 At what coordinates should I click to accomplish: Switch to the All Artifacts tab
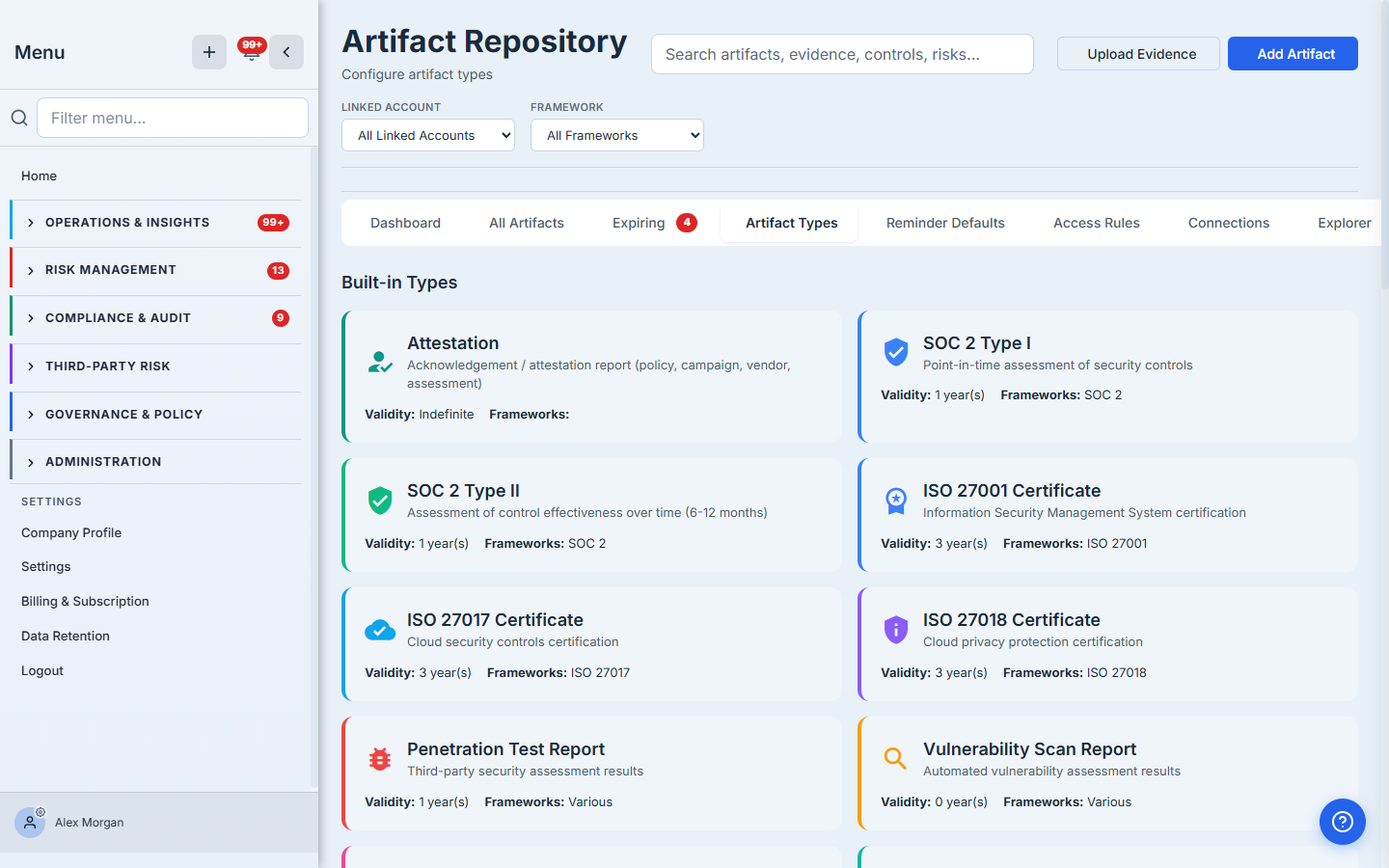click(x=527, y=223)
